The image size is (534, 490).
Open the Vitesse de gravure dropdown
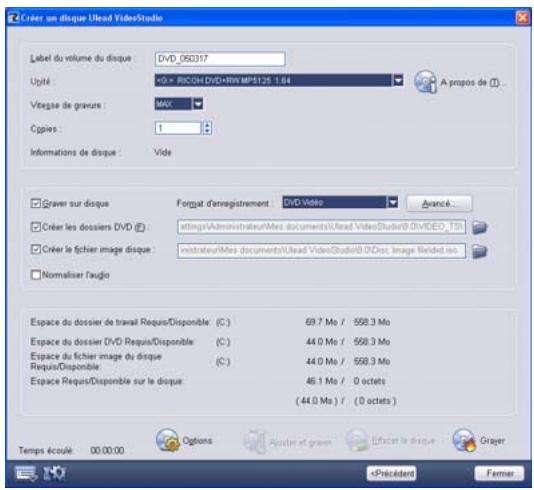point(198,104)
